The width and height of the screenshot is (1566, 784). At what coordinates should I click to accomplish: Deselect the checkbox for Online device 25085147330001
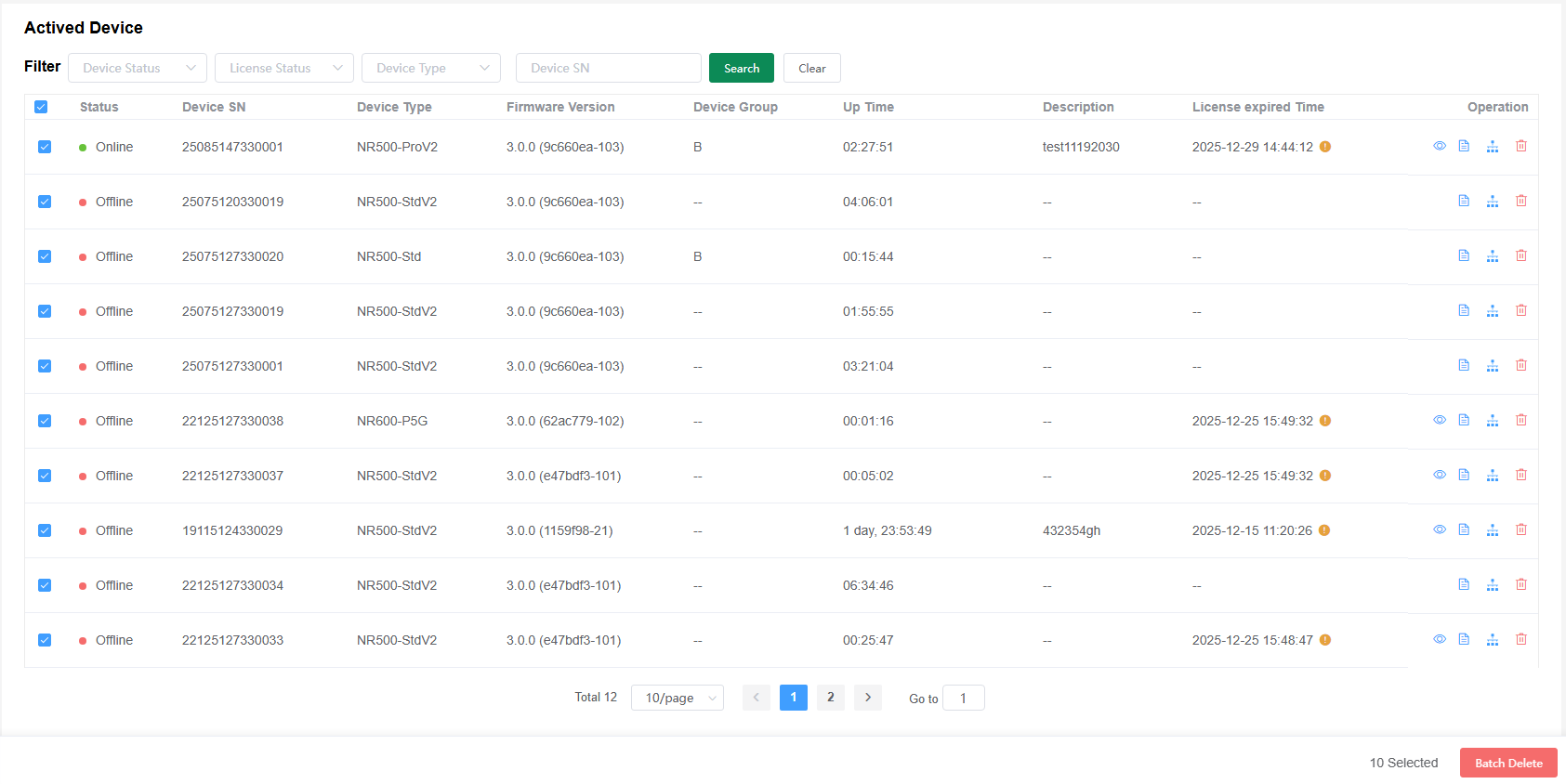[45, 147]
